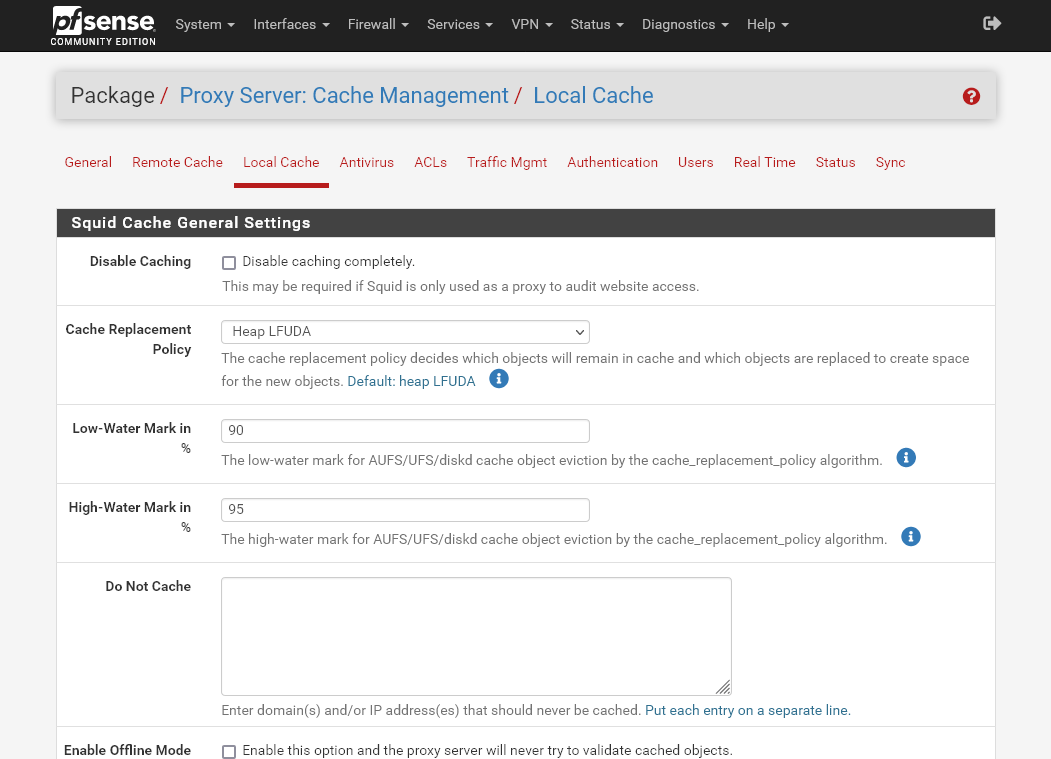
Task: Click inside the Do Not Cache textarea
Action: 475,635
